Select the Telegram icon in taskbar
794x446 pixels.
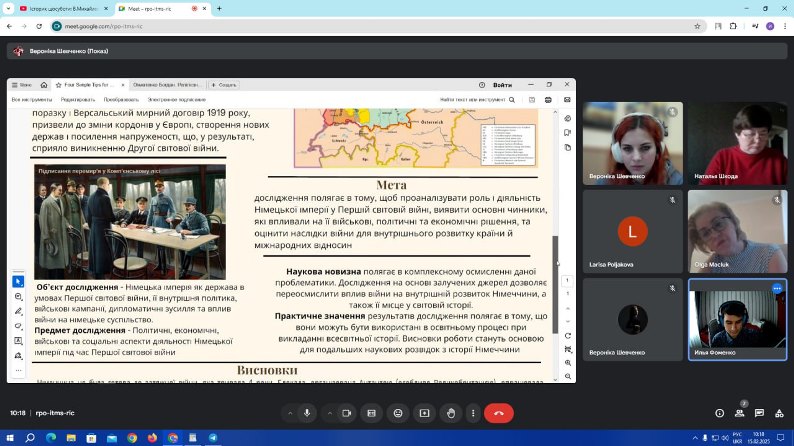coord(213,438)
